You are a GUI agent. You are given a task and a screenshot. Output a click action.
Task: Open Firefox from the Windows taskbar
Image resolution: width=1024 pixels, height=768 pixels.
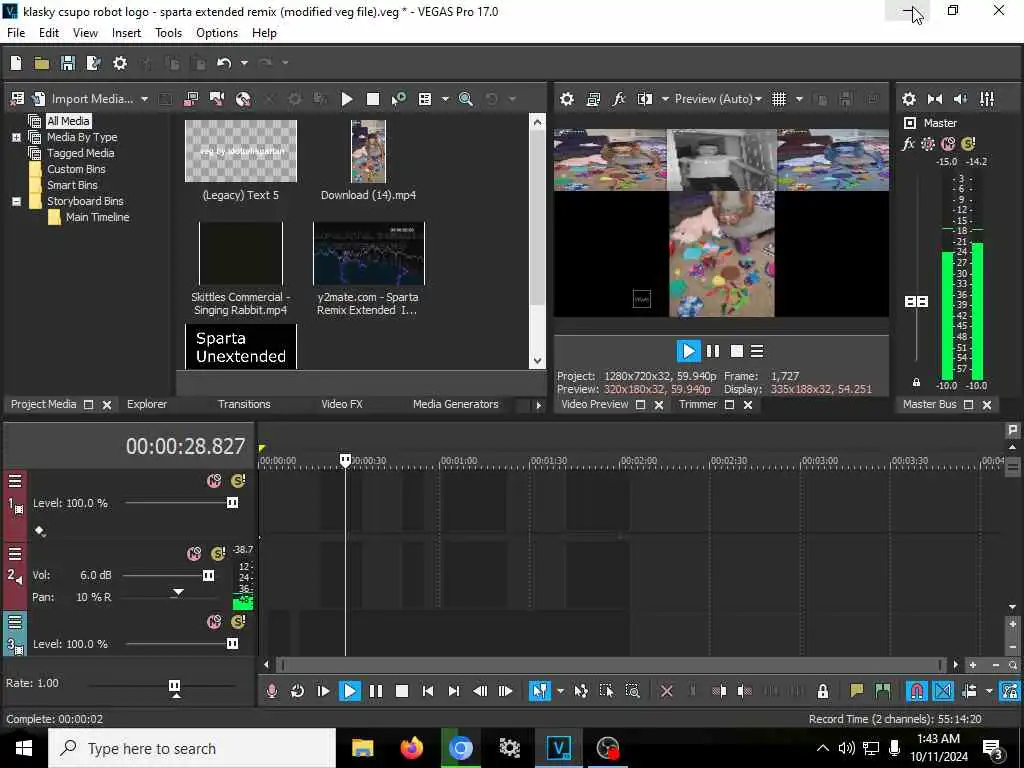click(x=411, y=748)
